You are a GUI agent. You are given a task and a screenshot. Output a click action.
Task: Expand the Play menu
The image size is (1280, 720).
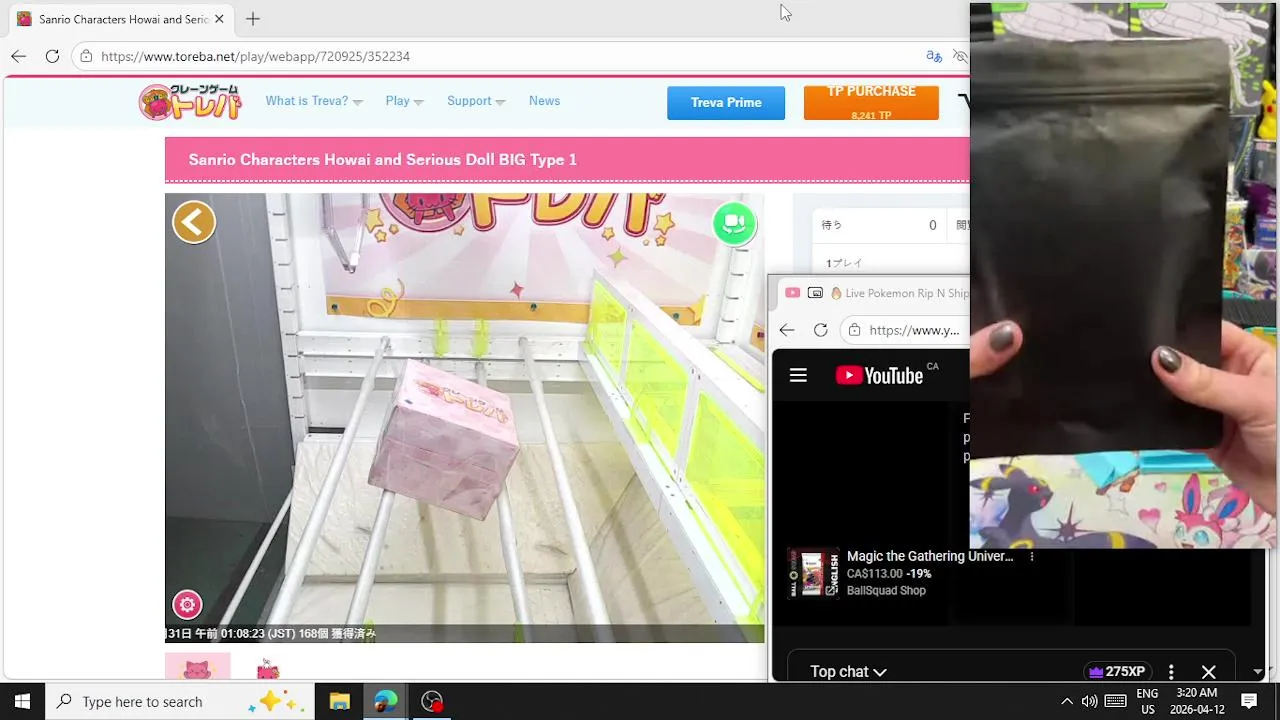(404, 101)
